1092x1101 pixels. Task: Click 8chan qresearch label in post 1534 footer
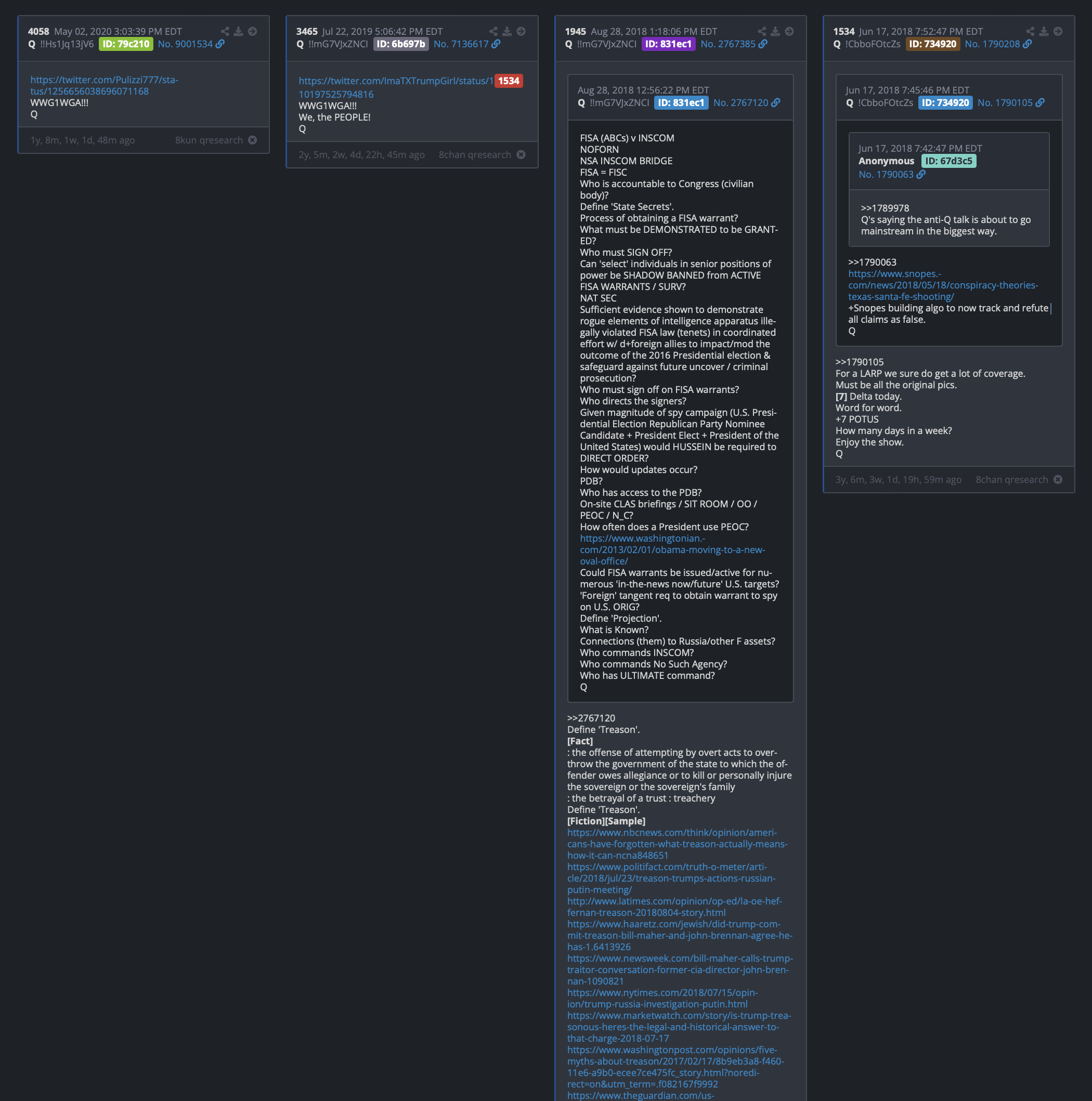[x=1011, y=480]
